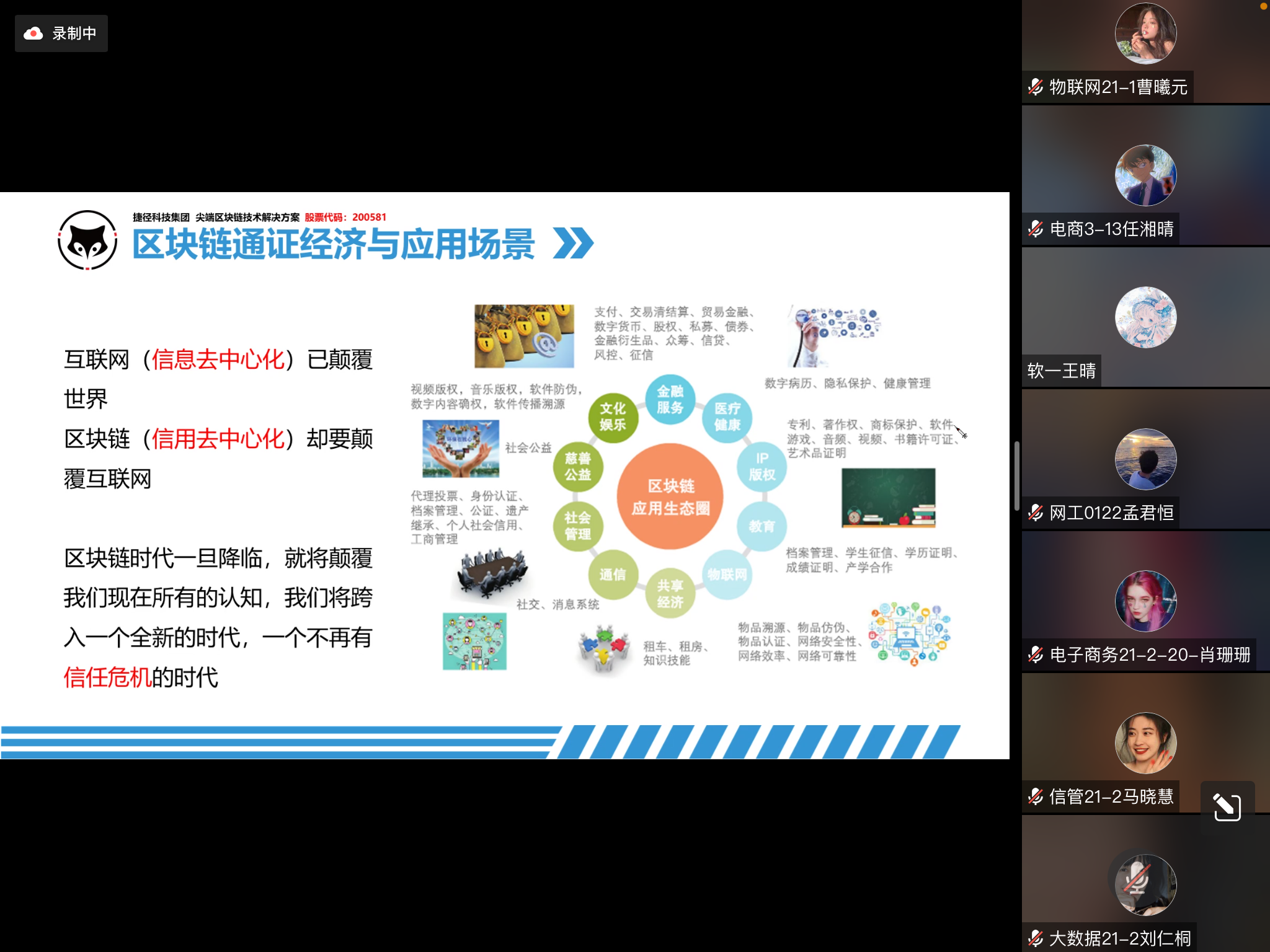
Task: Click muted mic icon beside 信管21-2马晓慧
Action: 1035,796
